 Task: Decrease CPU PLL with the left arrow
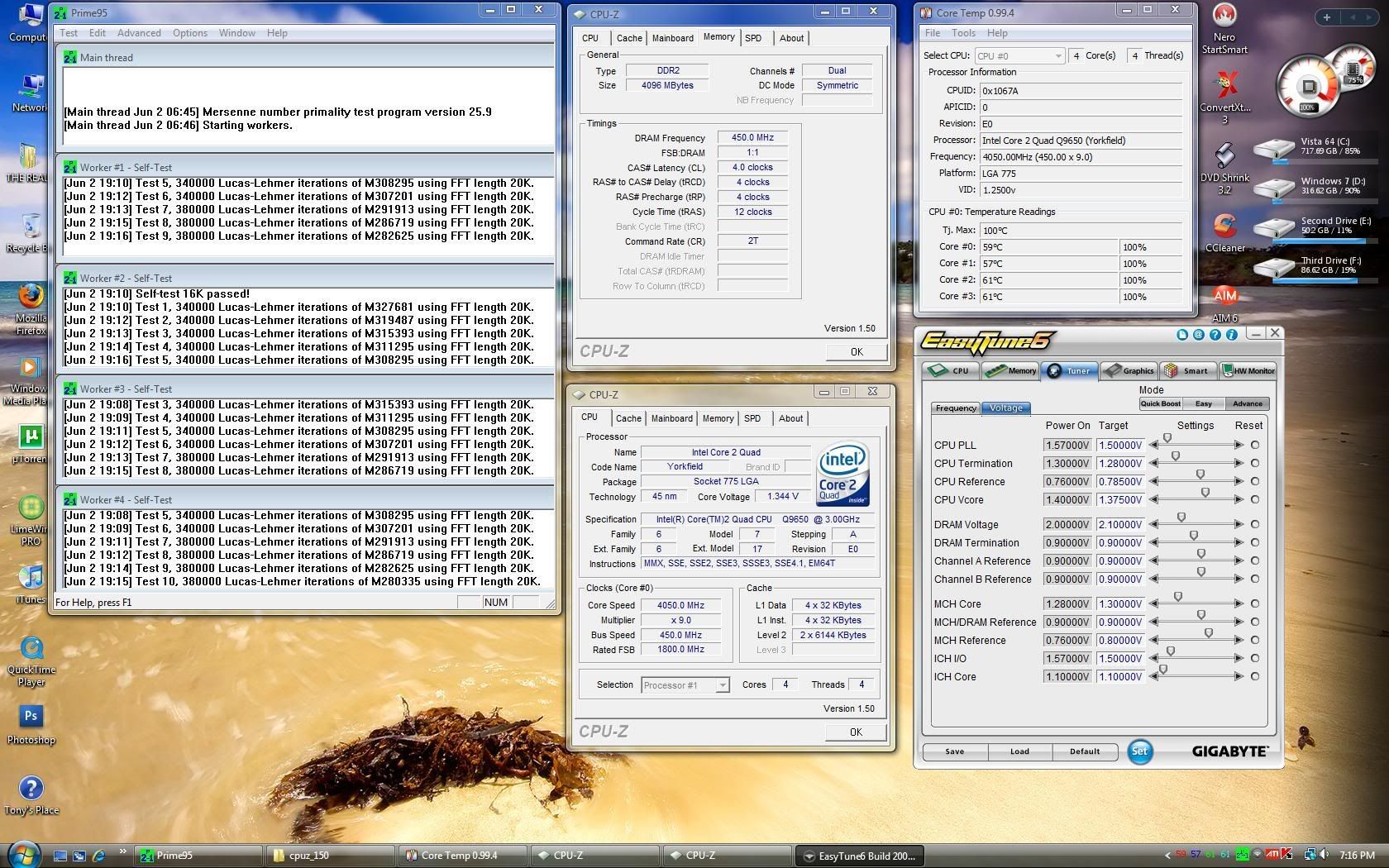[x=1153, y=445]
